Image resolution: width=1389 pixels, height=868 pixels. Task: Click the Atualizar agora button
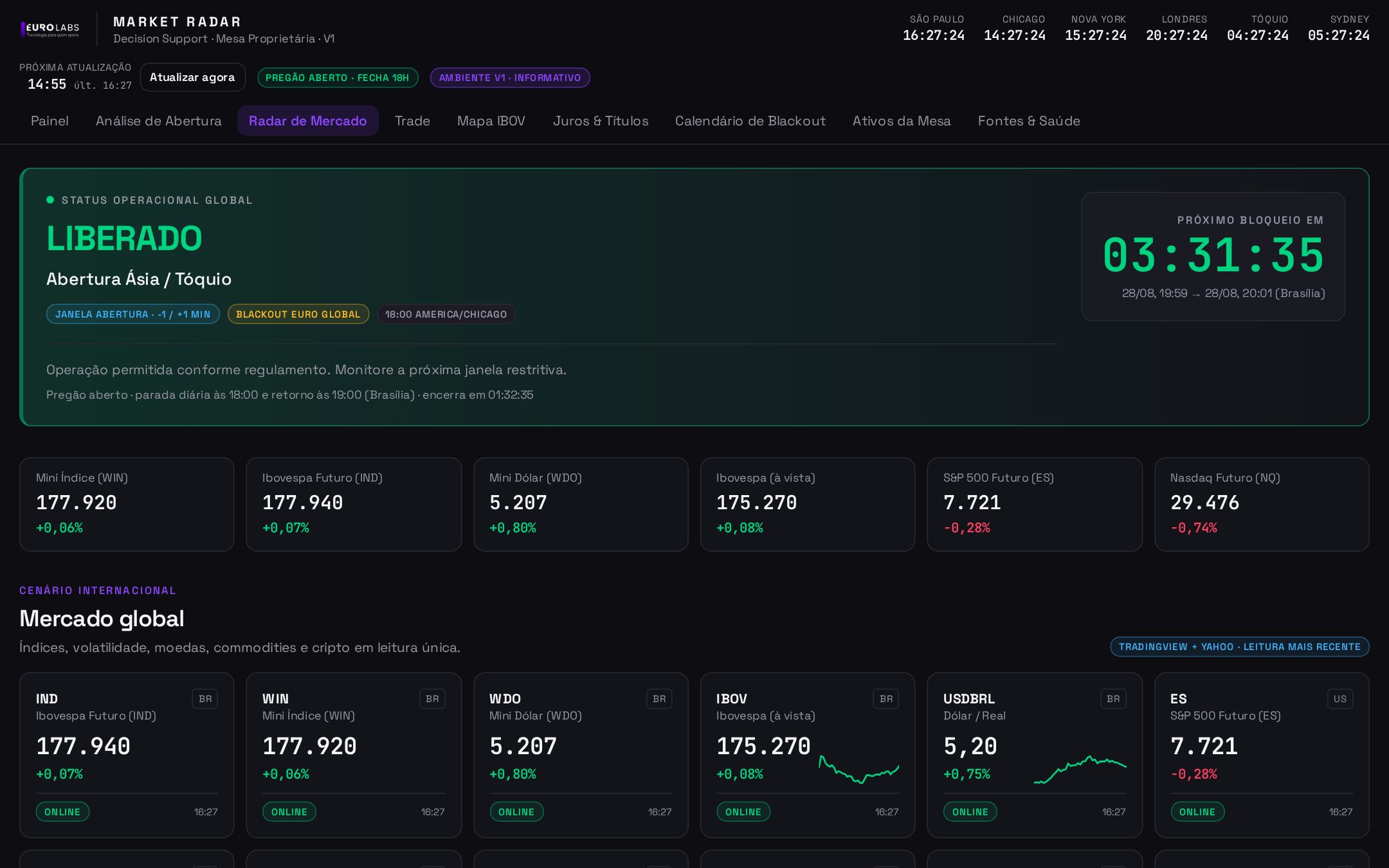tap(192, 77)
